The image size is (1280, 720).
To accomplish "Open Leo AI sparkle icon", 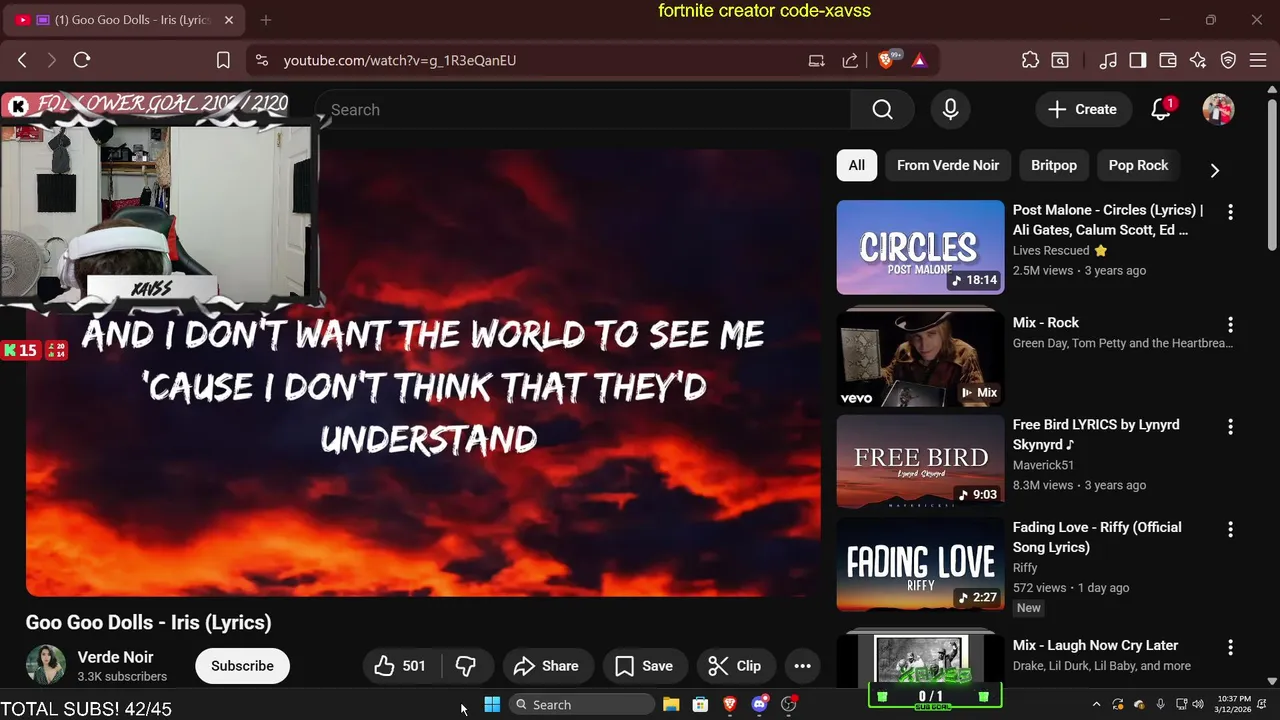I will click(x=1198, y=60).
